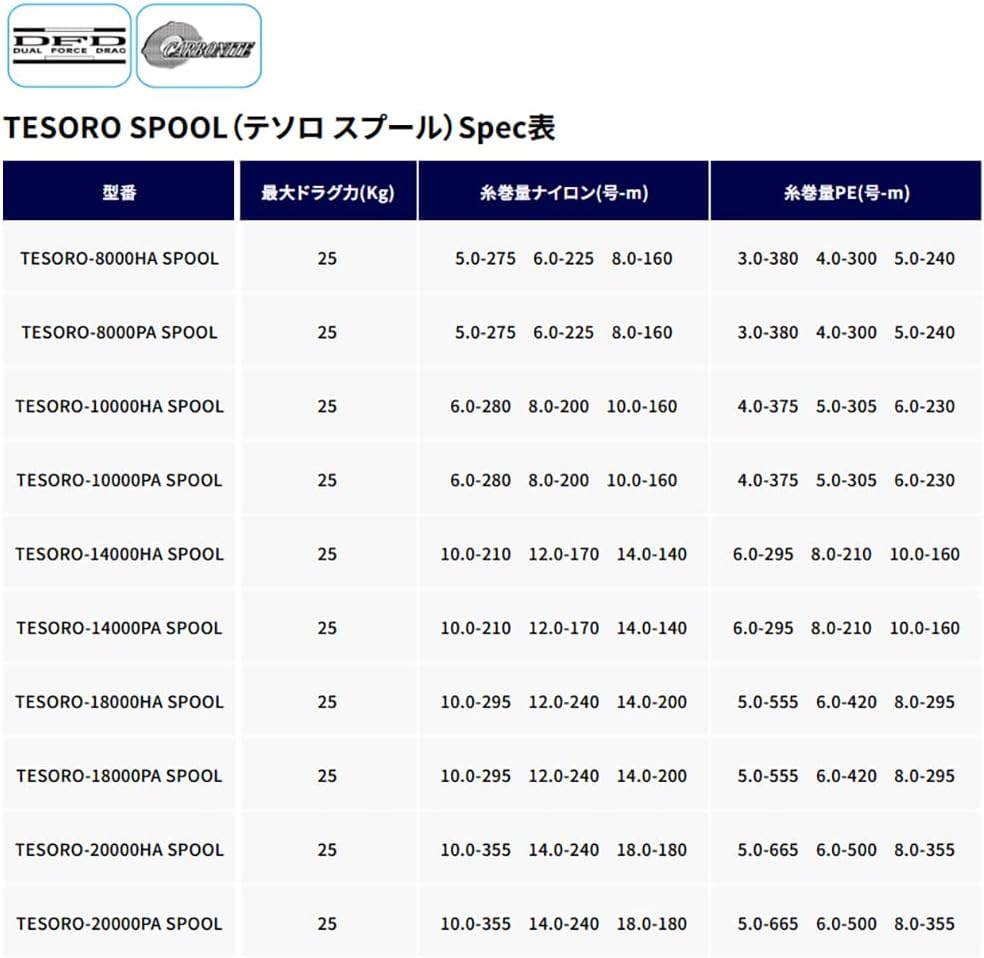Viewport: 984px width, 958px height.
Task: Click the TESORO-18000HA SPOOL model cell
Action: click(119, 702)
